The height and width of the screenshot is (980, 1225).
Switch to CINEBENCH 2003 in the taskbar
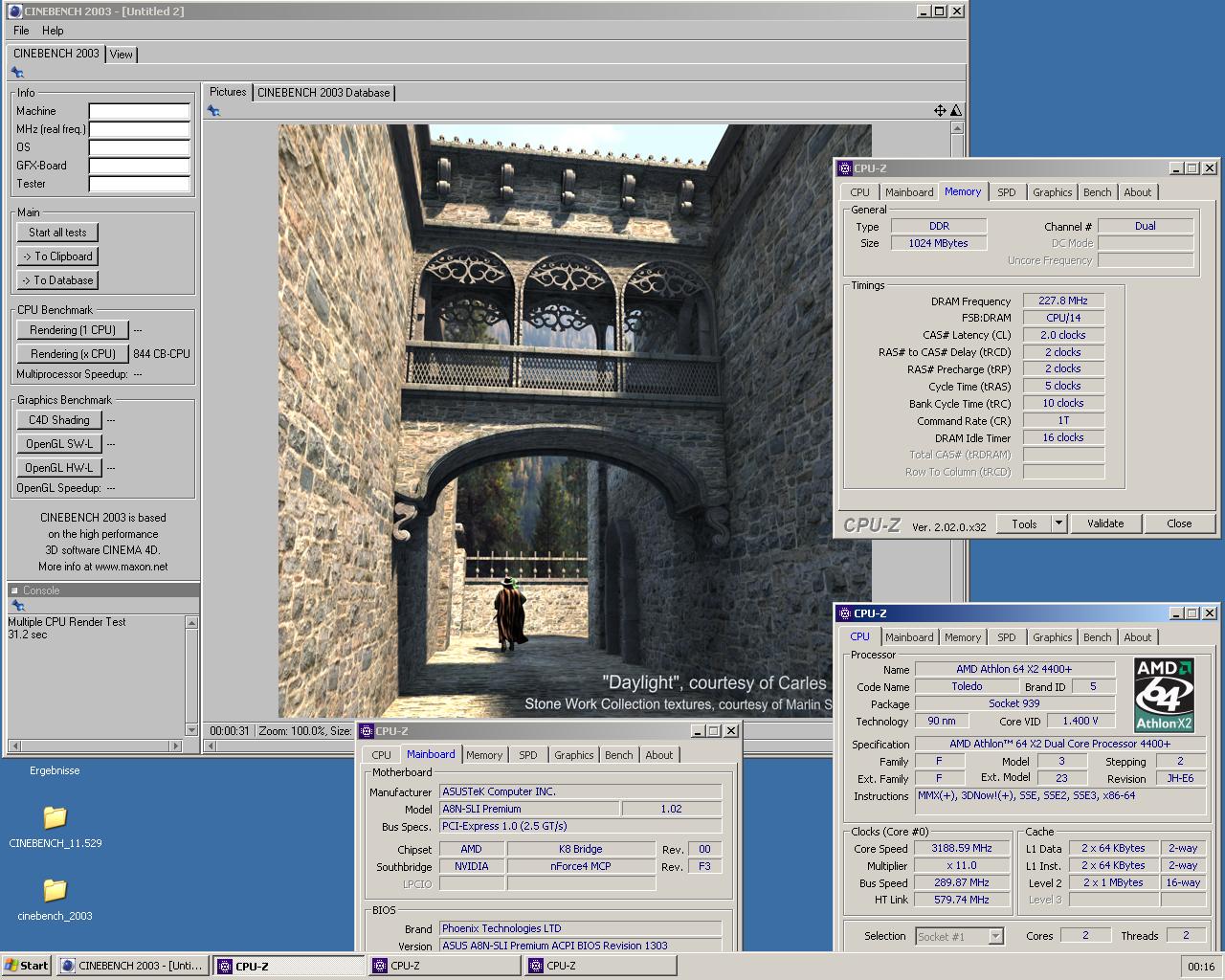click(x=132, y=966)
